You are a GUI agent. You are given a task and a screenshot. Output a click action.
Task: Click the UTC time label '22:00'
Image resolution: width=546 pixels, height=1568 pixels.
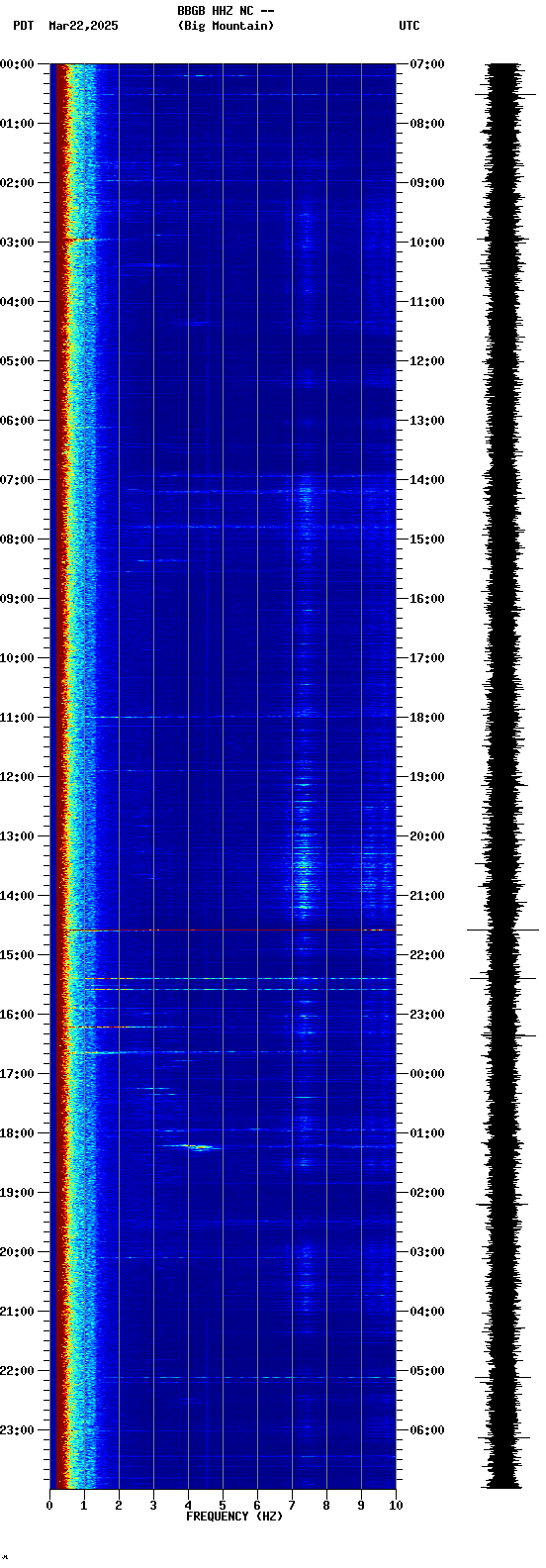(x=427, y=955)
